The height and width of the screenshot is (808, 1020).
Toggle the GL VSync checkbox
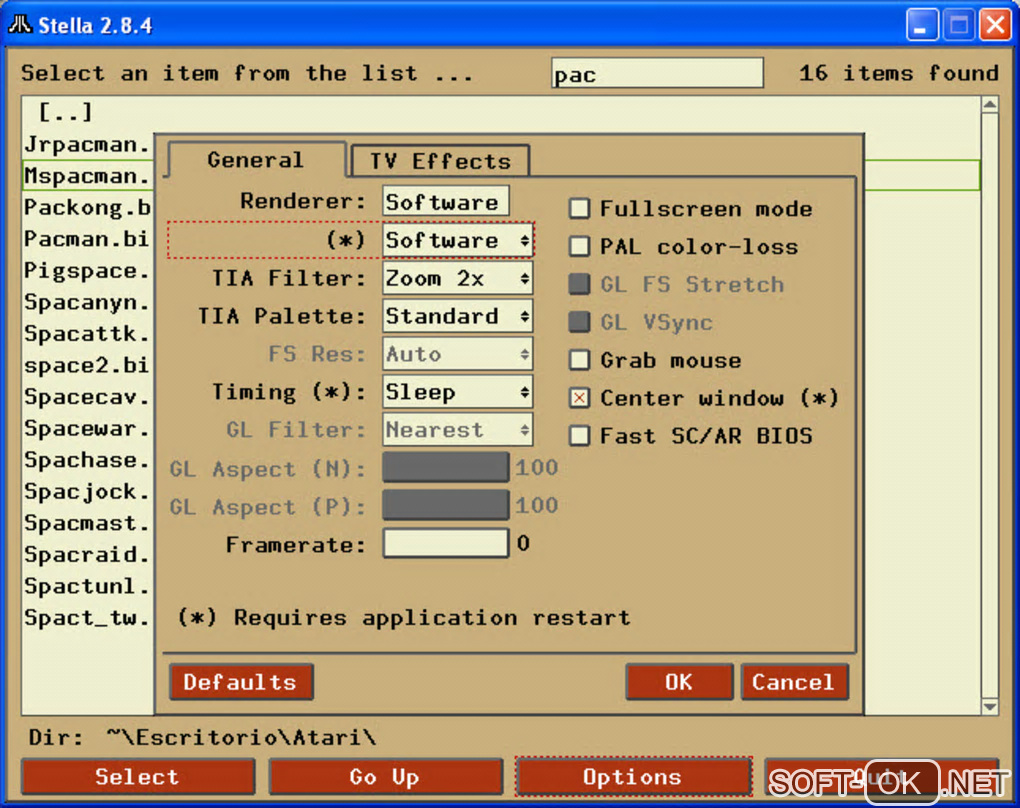click(x=579, y=322)
